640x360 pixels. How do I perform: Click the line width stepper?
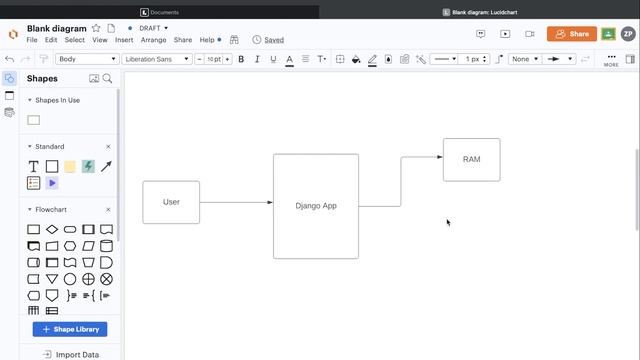pyautogui.click(x=484, y=59)
